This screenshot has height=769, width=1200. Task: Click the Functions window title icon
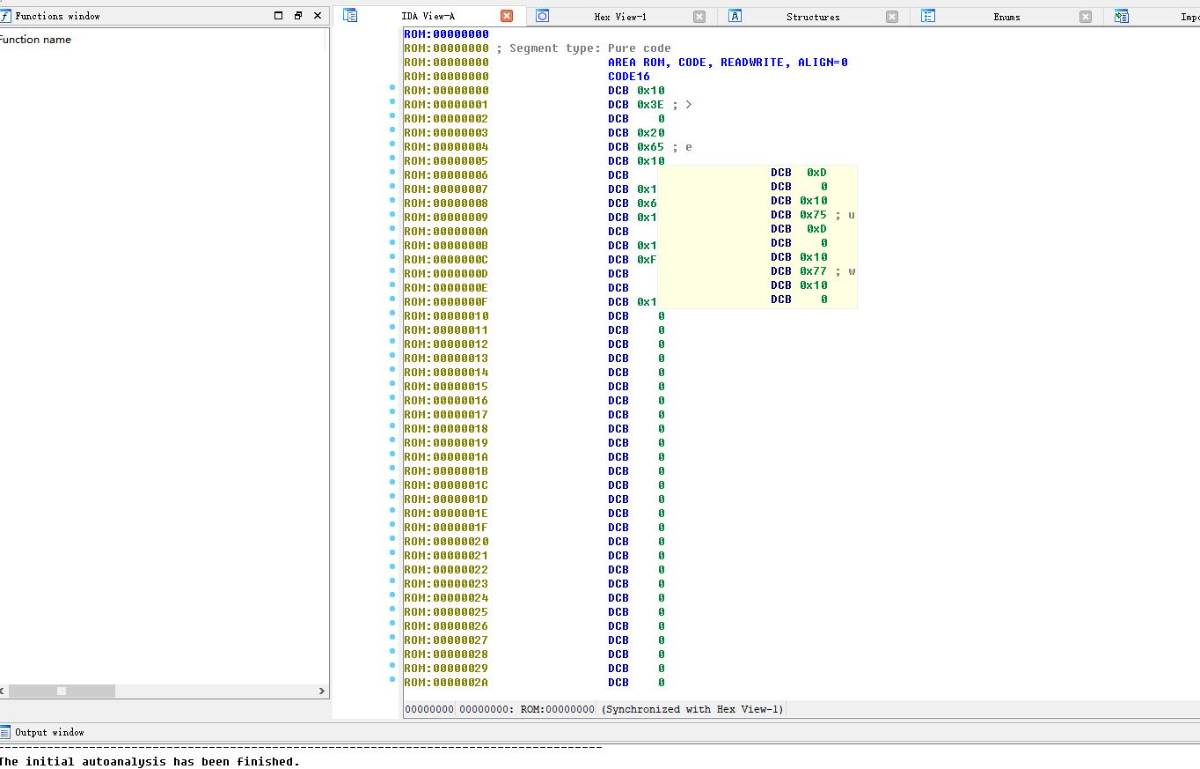[5, 16]
